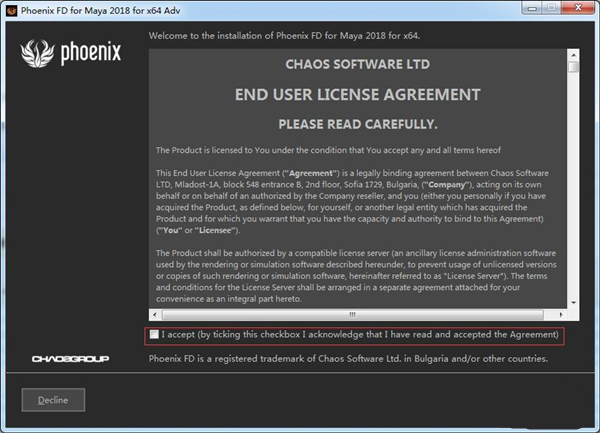Click the END USER LICENSE AGREEMENT heading
This screenshot has height=433, width=600.
357,94
